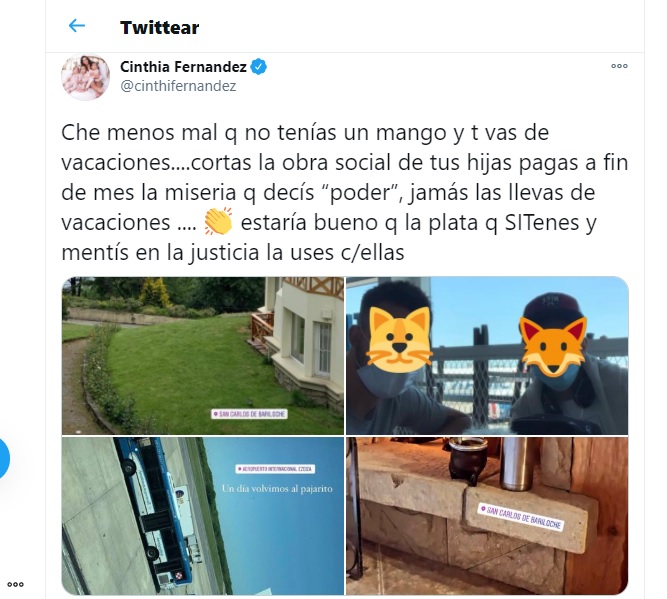Open the mate and thermos photo
Viewport: 667px width, 599px height.
click(x=487, y=516)
